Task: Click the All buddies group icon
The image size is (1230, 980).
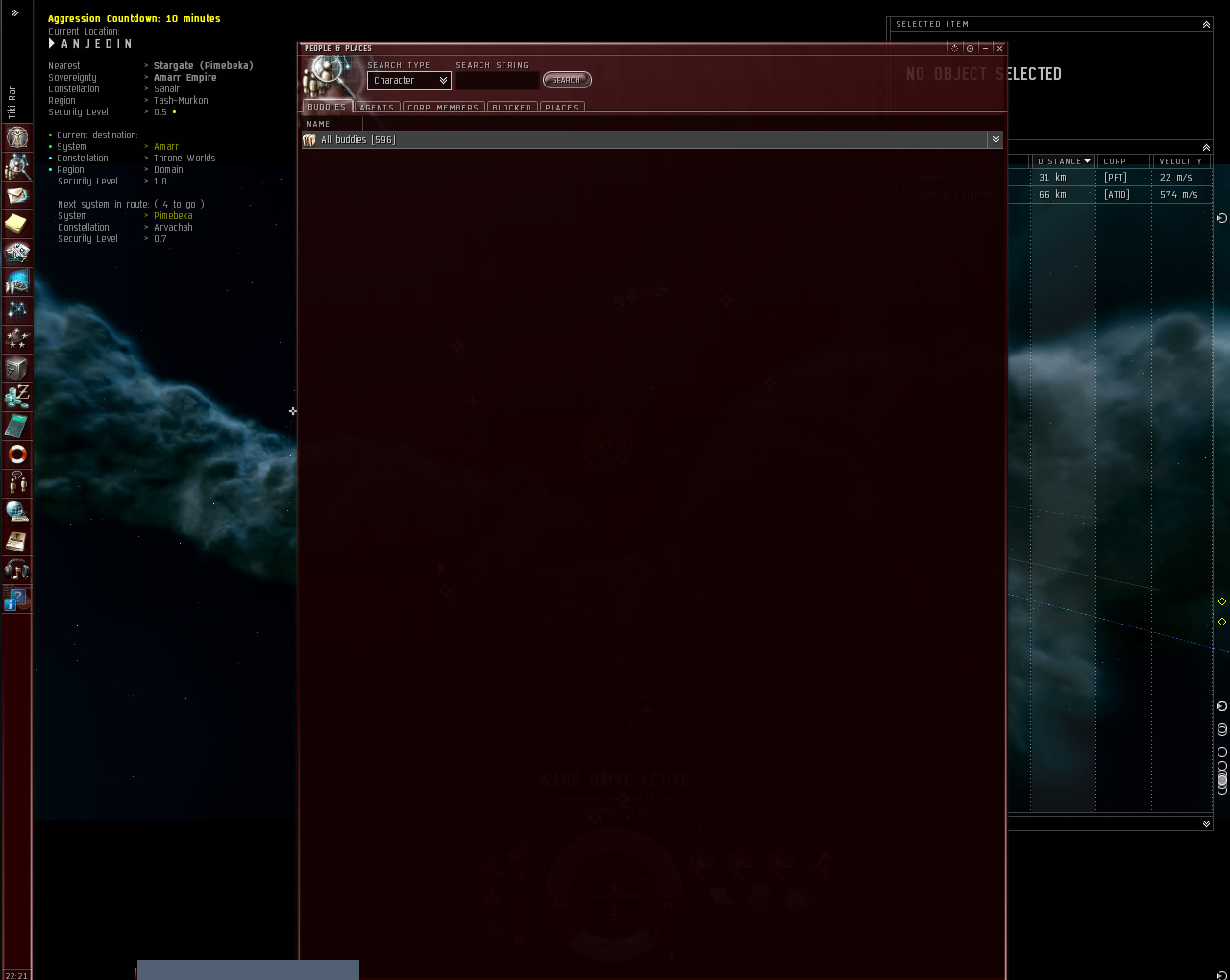Action: 309,140
